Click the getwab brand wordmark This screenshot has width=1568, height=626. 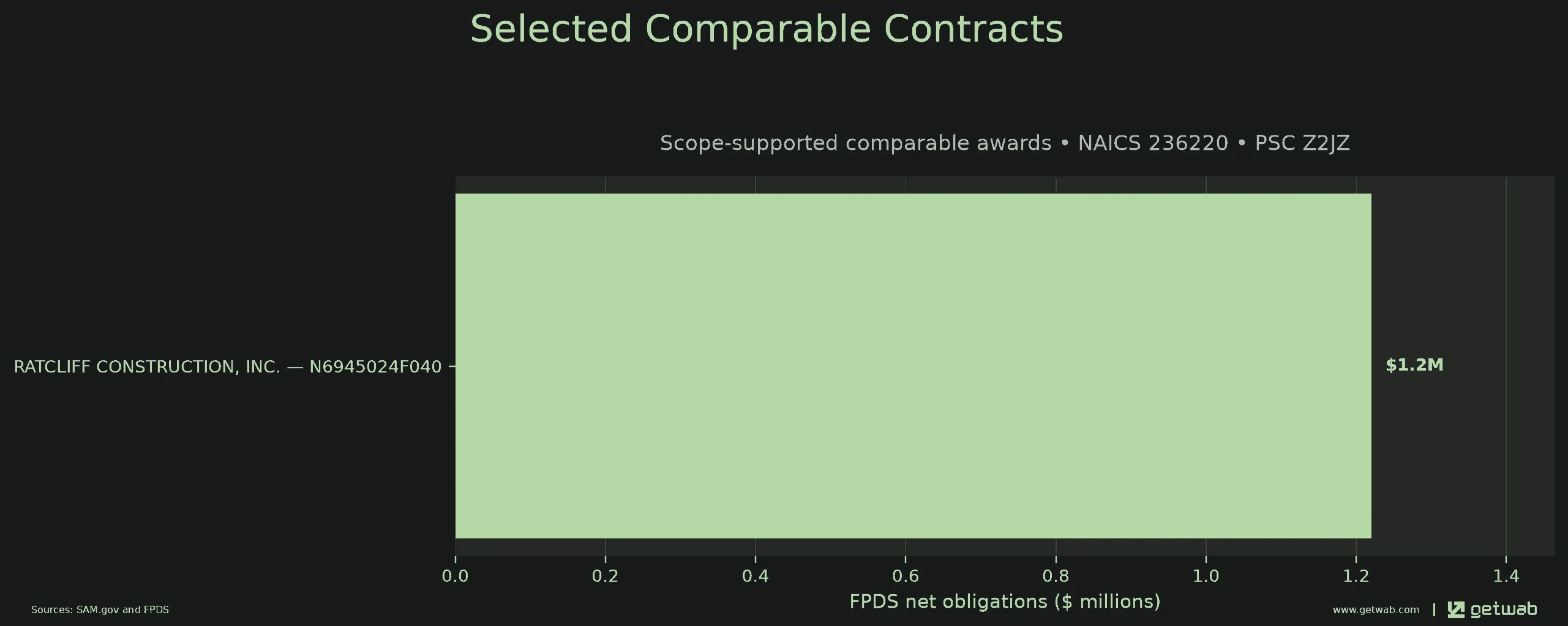[x=1503, y=609]
